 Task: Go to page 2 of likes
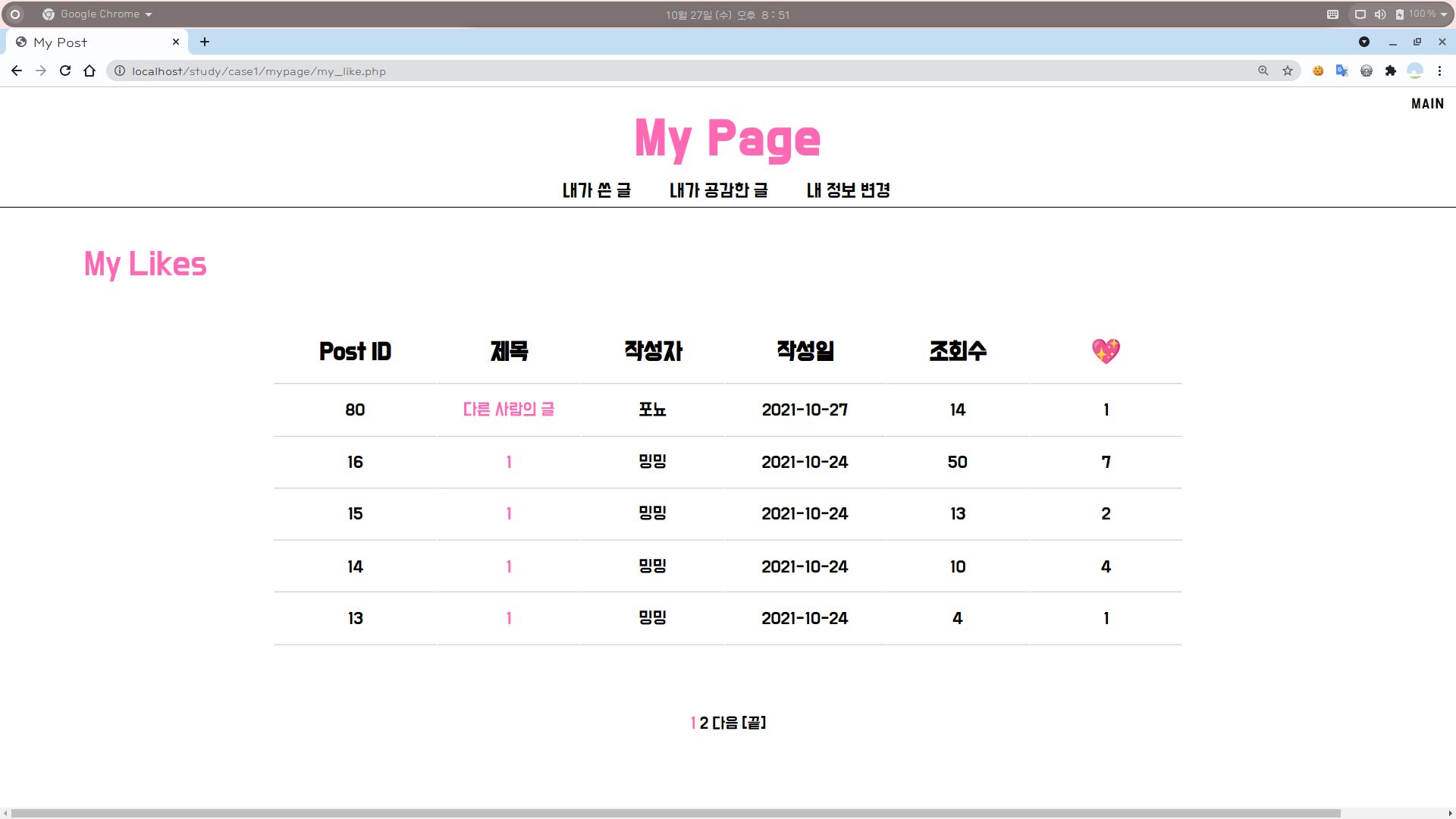[704, 723]
